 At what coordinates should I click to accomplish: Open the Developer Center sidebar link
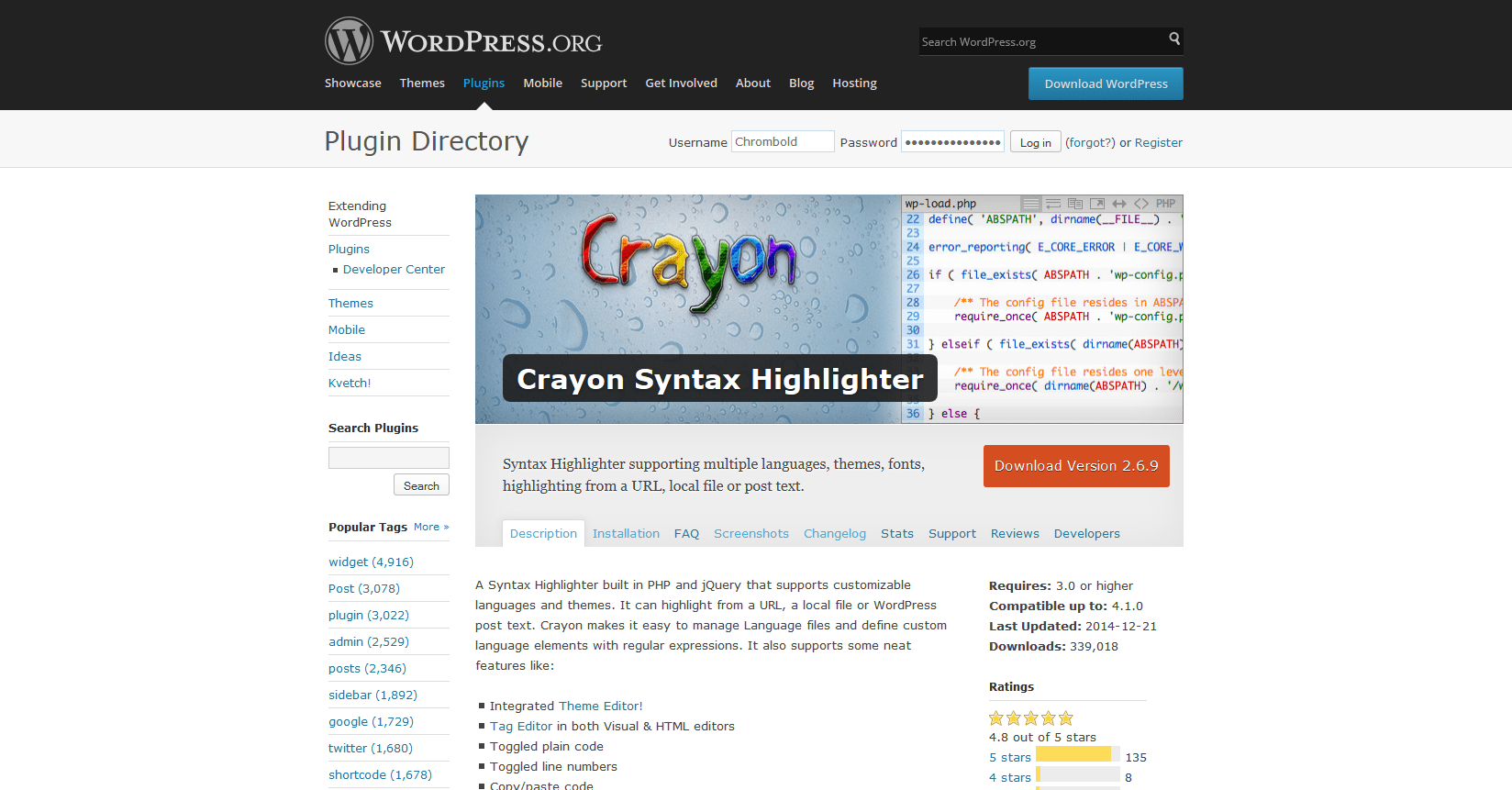(x=394, y=270)
